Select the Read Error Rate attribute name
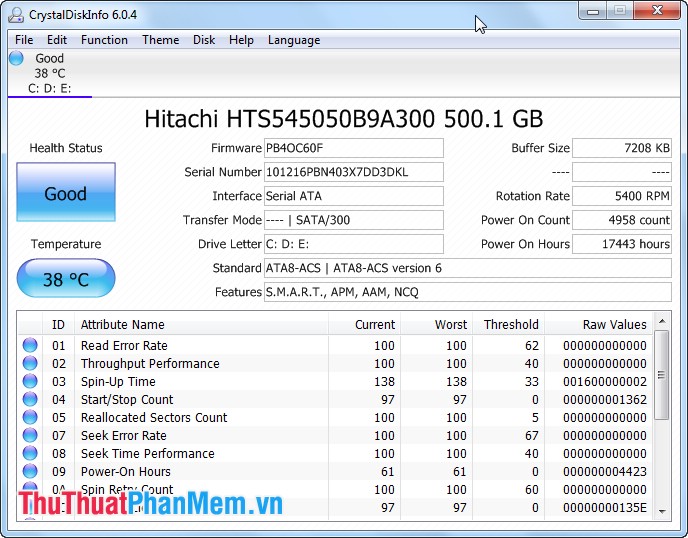 [x=124, y=346]
